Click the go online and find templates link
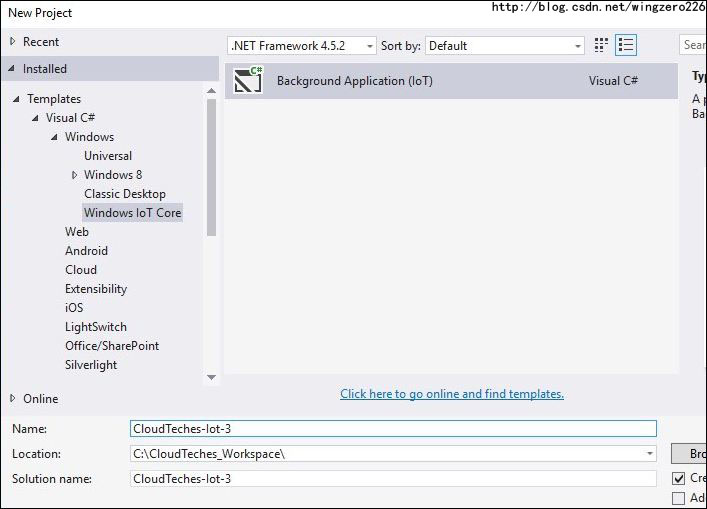Image resolution: width=707 pixels, height=509 pixels. (x=452, y=394)
